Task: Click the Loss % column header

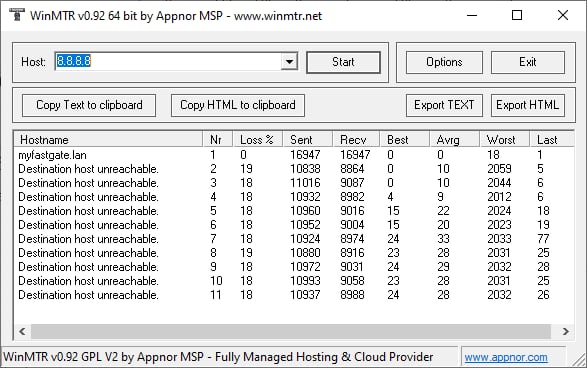Action: click(x=258, y=140)
